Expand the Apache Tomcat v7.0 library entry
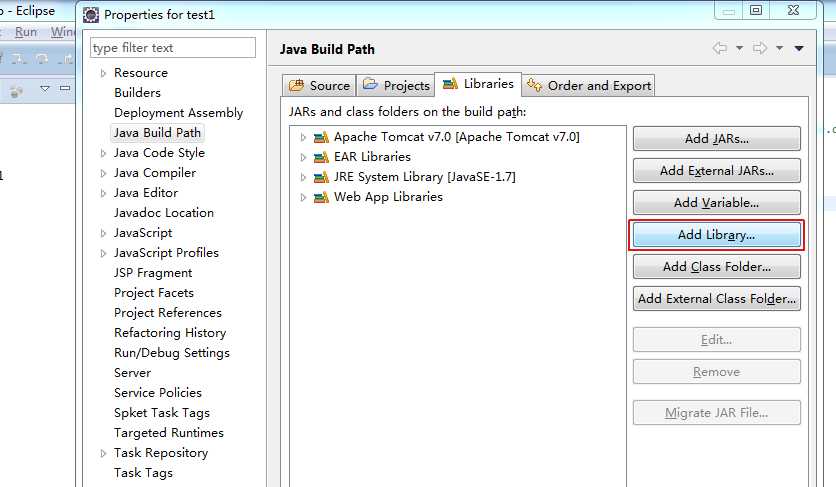Image resolution: width=836 pixels, height=487 pixels. [x=303, y=138]
